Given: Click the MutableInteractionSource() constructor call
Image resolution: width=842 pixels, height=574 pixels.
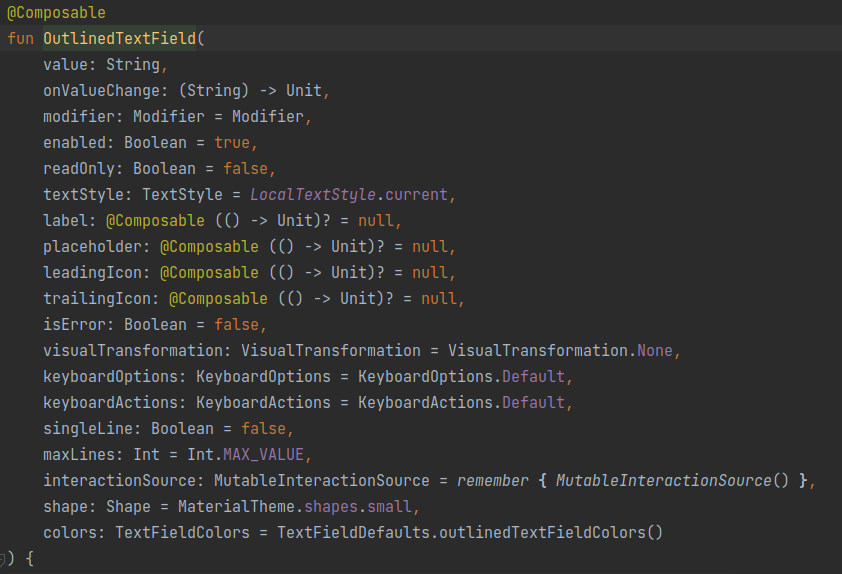Looking at the screenshot, I should 672,481.
